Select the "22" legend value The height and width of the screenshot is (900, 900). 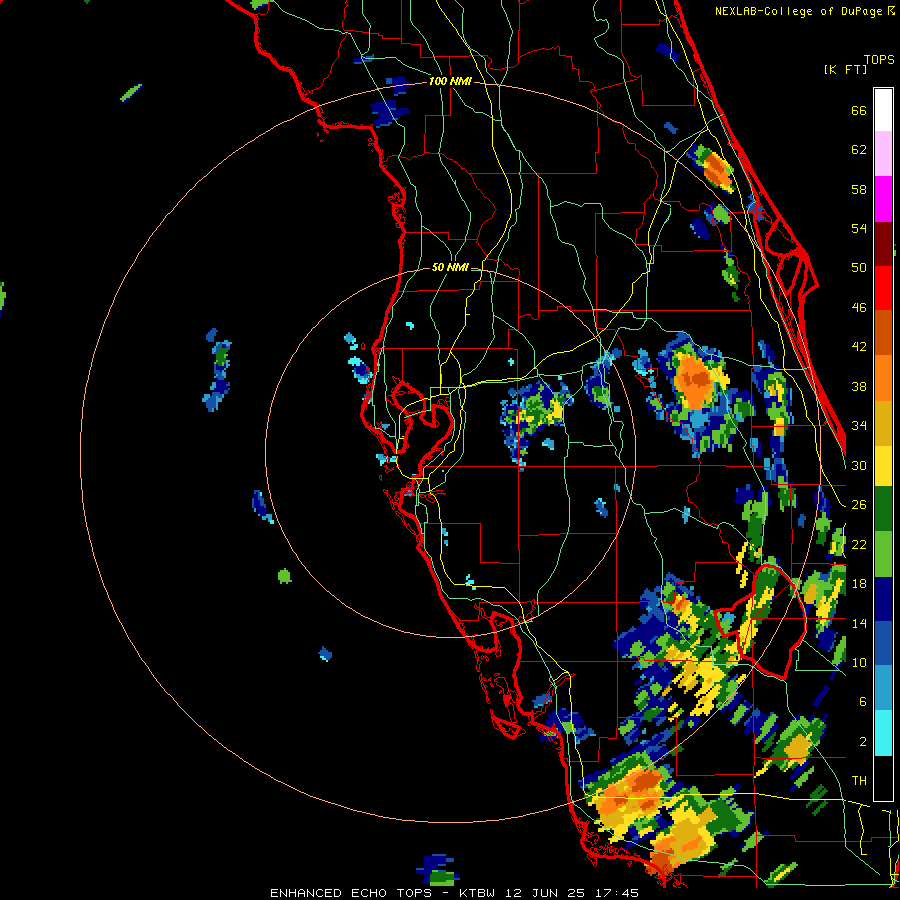pyautogui.click(x=859, y=544)
